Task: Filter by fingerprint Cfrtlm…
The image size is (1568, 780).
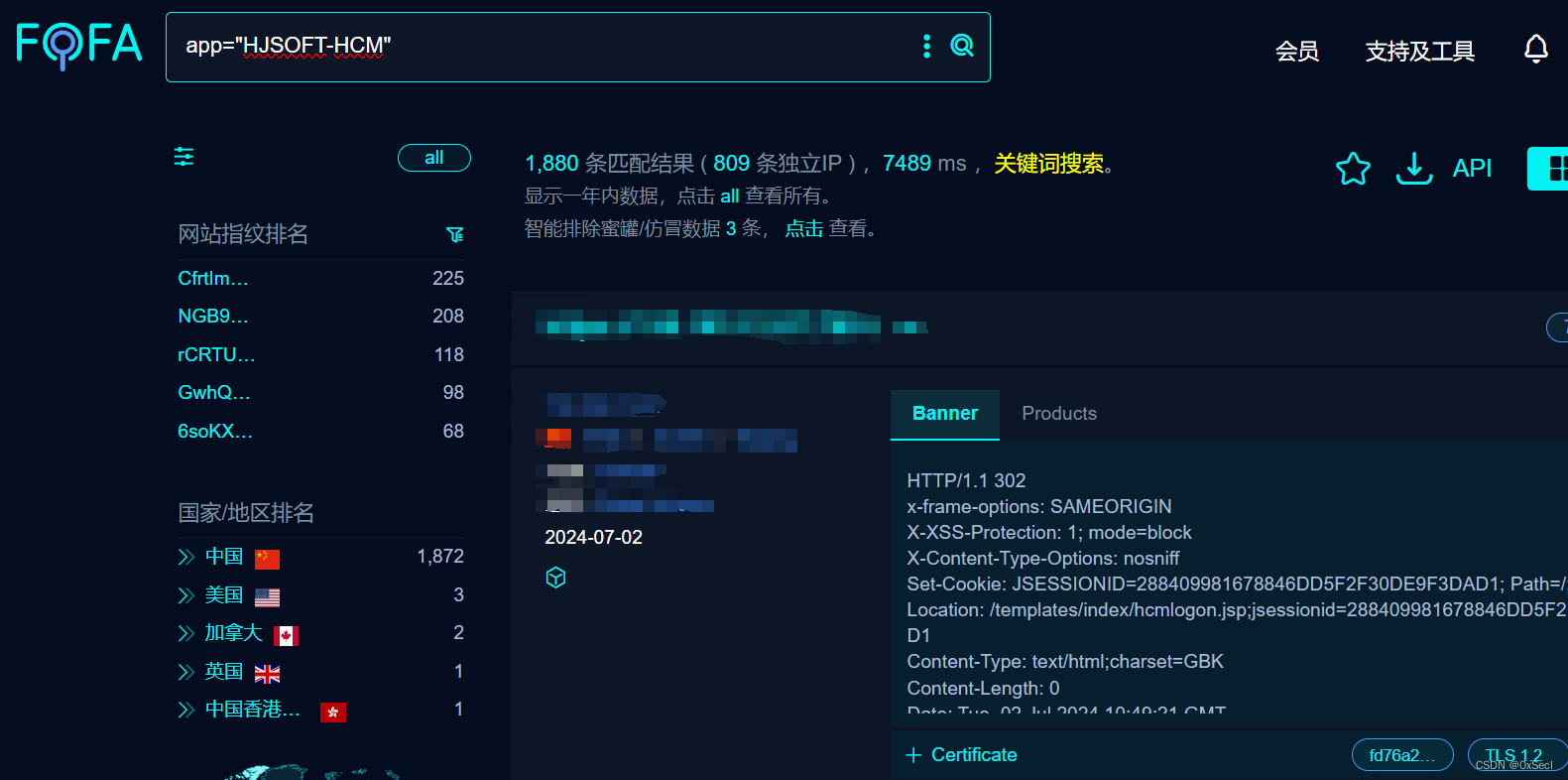Action: coord(213,279)
